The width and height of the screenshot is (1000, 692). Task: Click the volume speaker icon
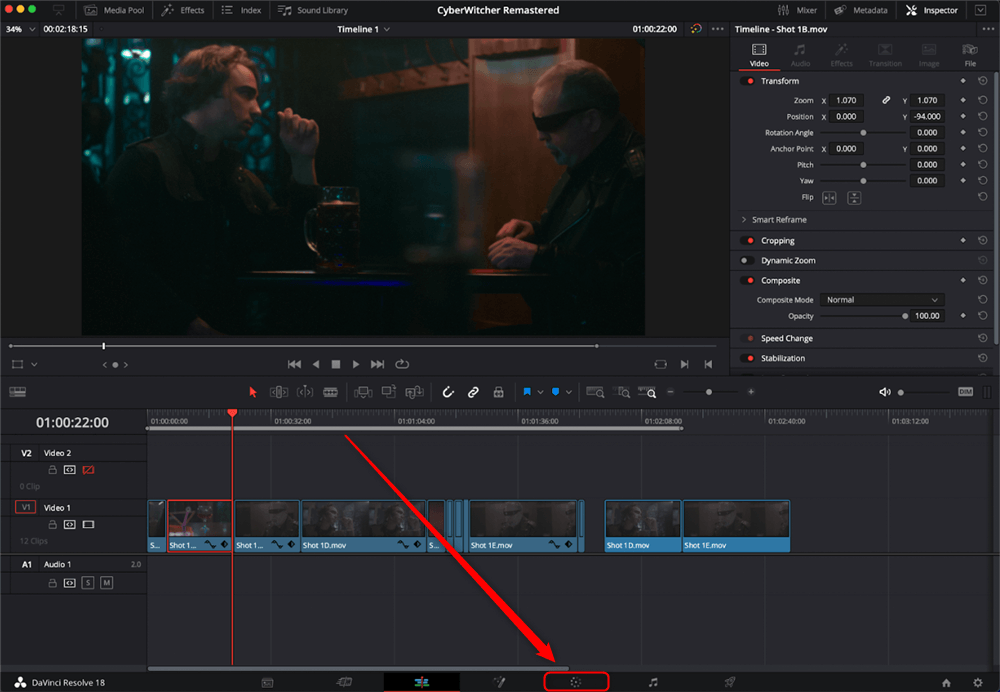[x=885, y=392]
